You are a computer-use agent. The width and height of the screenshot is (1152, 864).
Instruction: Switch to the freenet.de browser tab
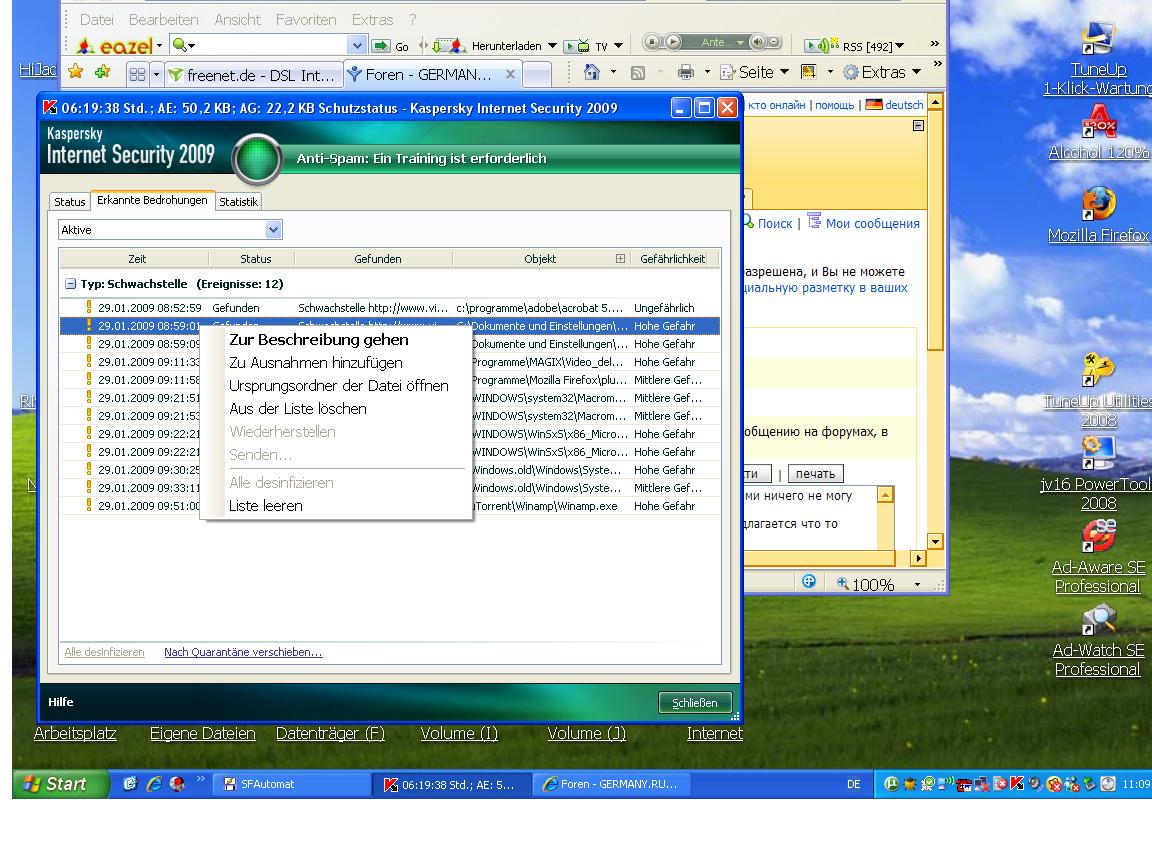[253, 74]
